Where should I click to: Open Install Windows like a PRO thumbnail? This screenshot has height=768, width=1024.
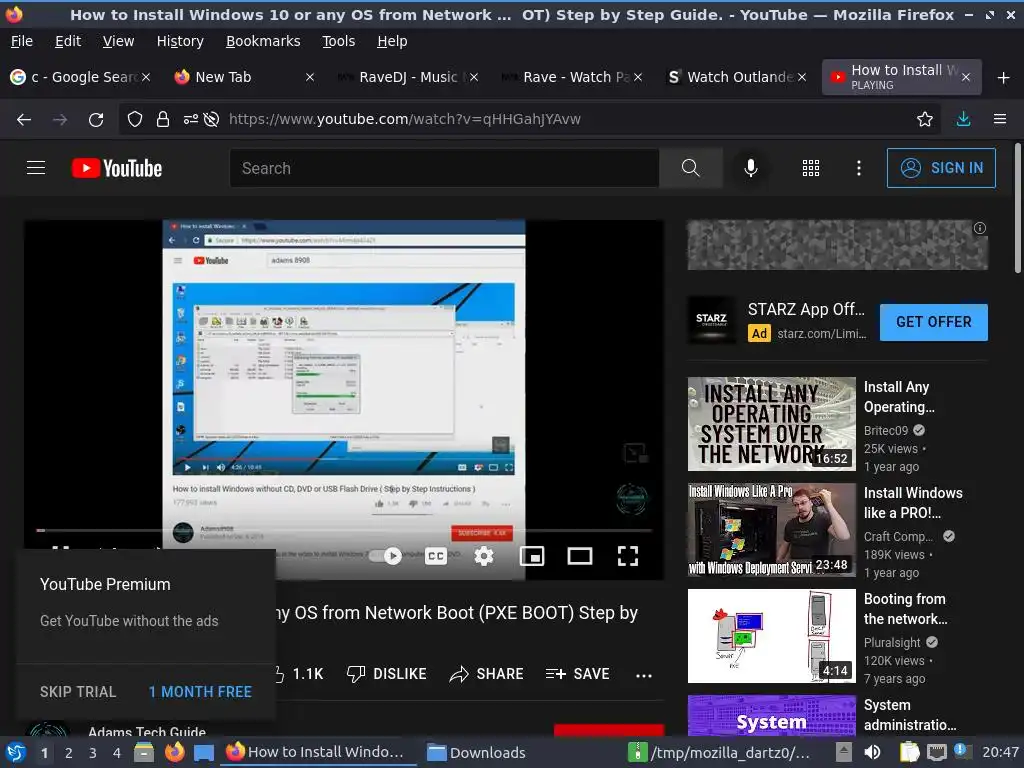(771, 530)
